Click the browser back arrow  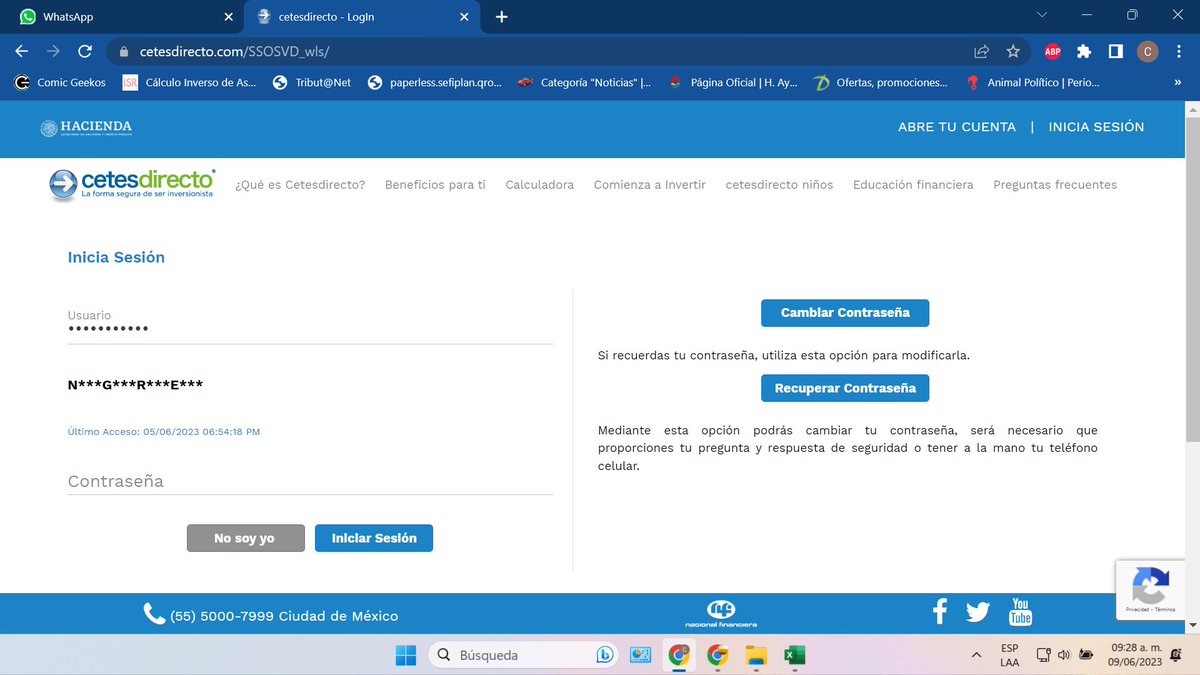coord(21,51)
